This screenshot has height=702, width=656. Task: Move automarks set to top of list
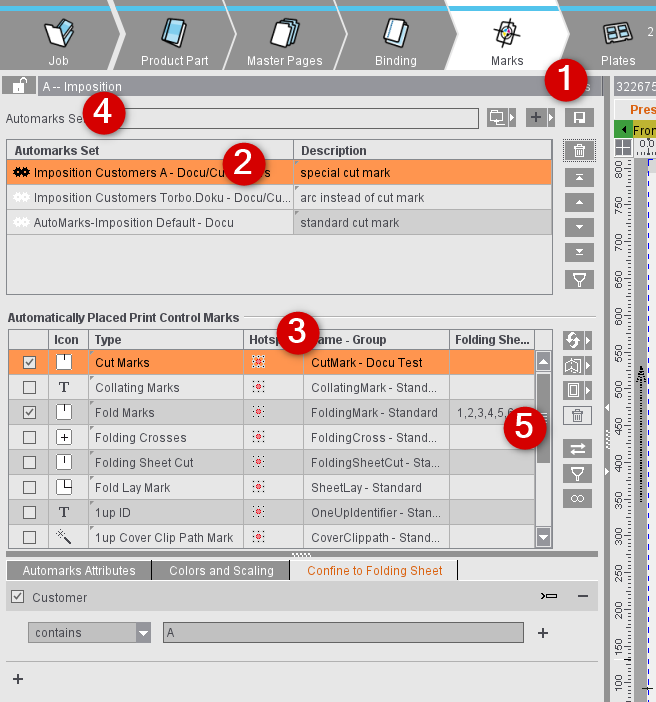point(578,177)
